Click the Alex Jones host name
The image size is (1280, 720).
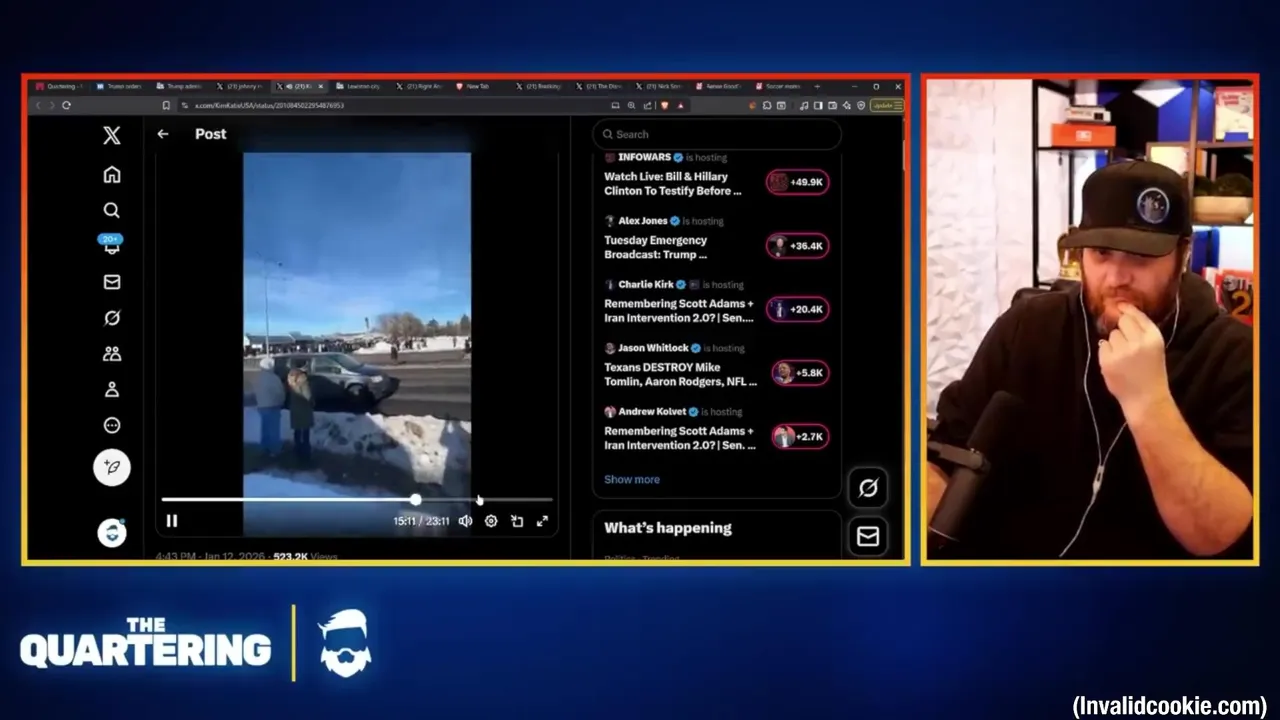(x=643, y=221)
